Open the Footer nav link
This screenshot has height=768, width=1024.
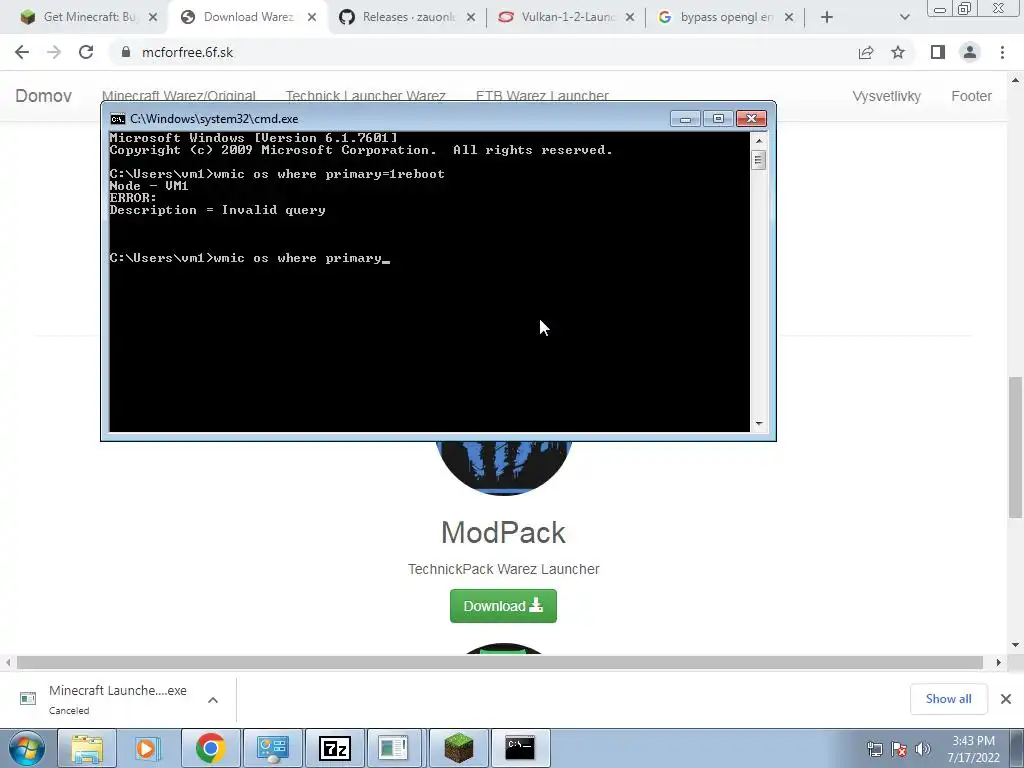click(971, 96)
